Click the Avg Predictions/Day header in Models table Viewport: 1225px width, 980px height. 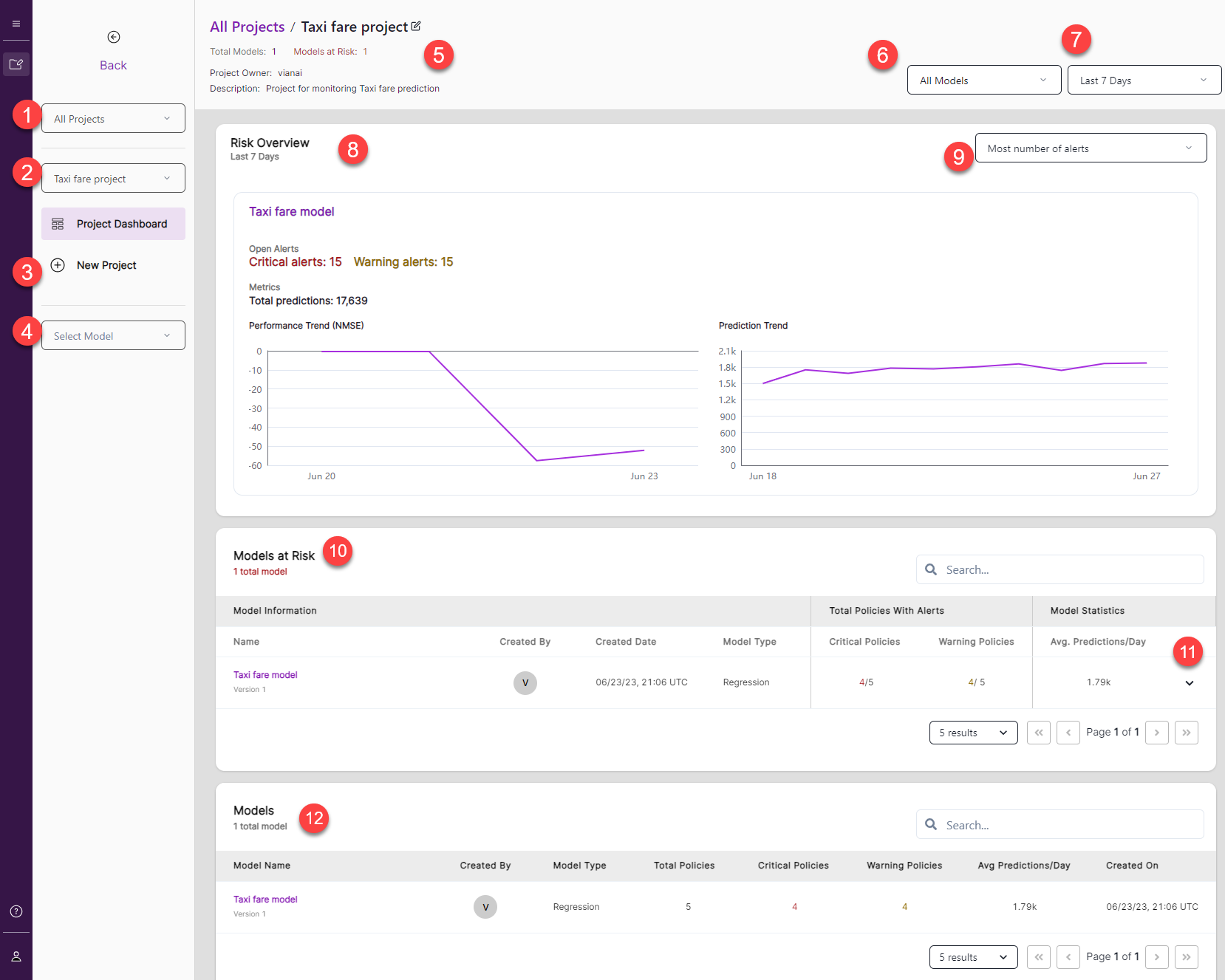[1024, 866]
